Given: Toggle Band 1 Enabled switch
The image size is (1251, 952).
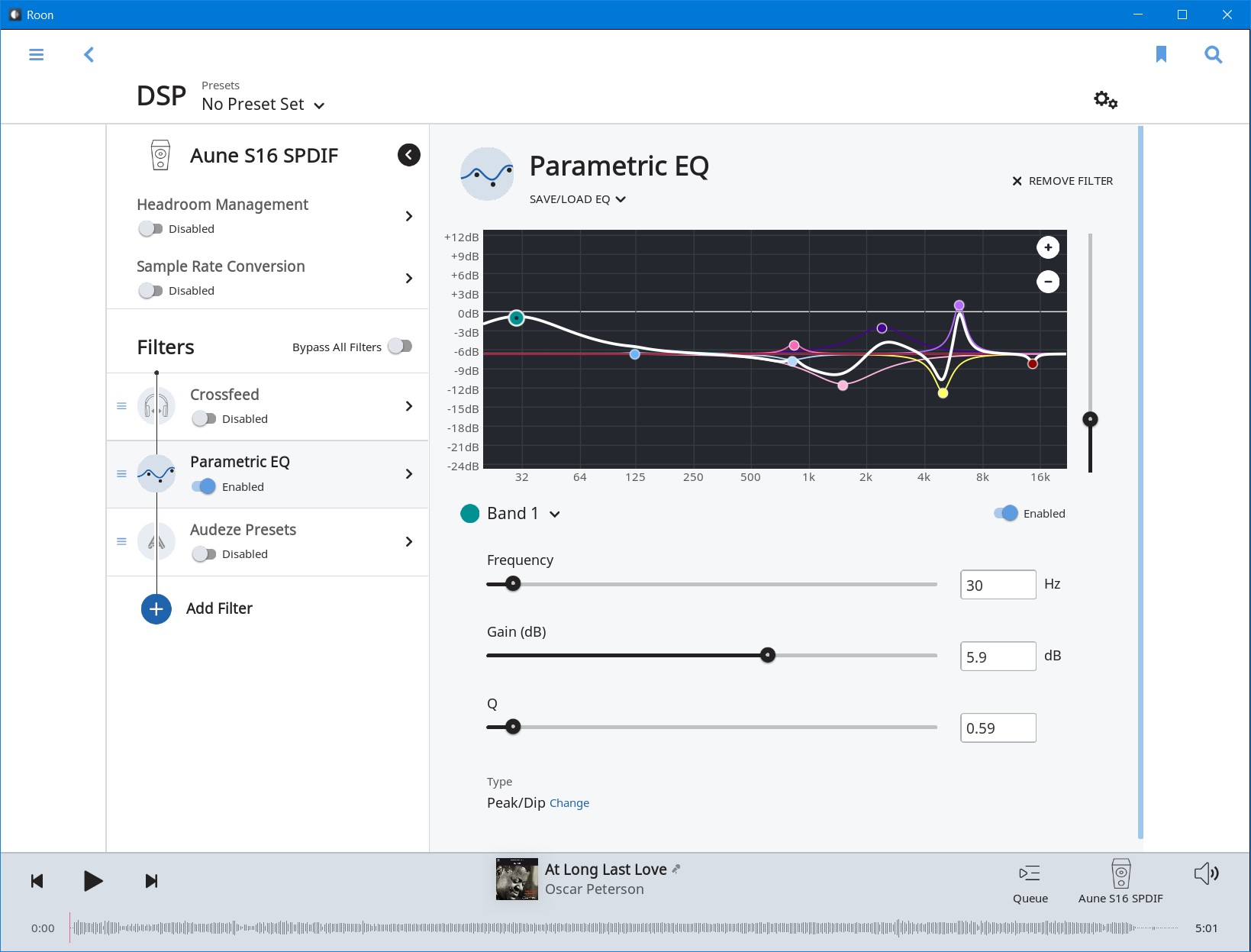Looking at the screenshot, I should [1006, 513].
